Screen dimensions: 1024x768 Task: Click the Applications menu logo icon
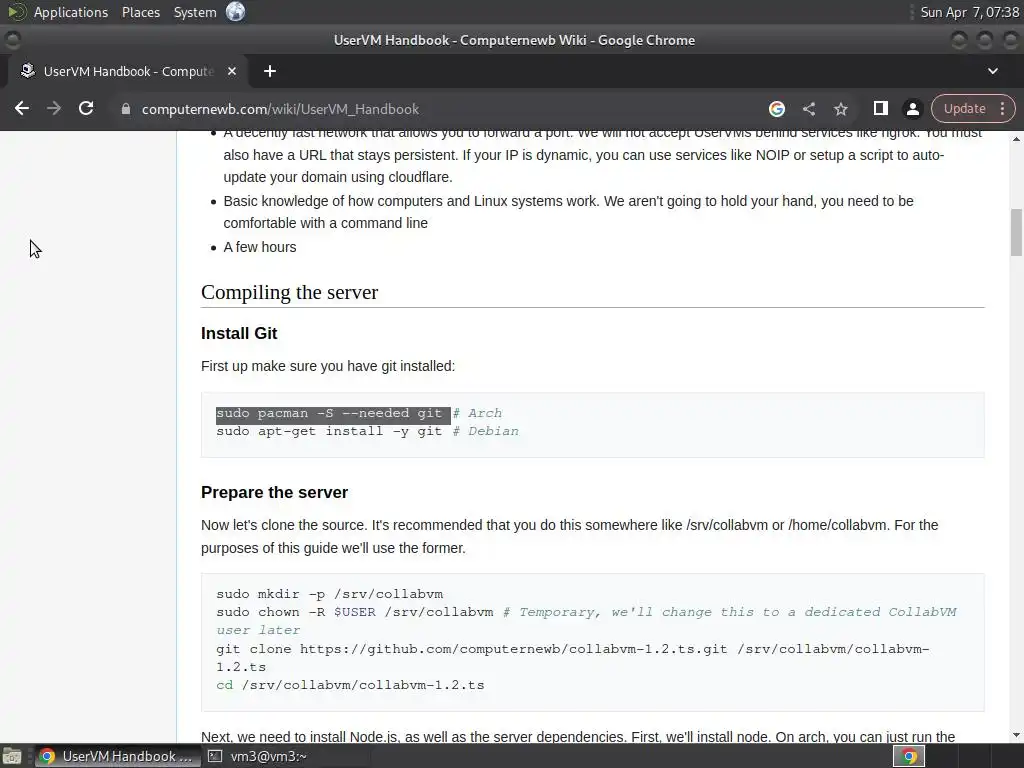(16, 12)
